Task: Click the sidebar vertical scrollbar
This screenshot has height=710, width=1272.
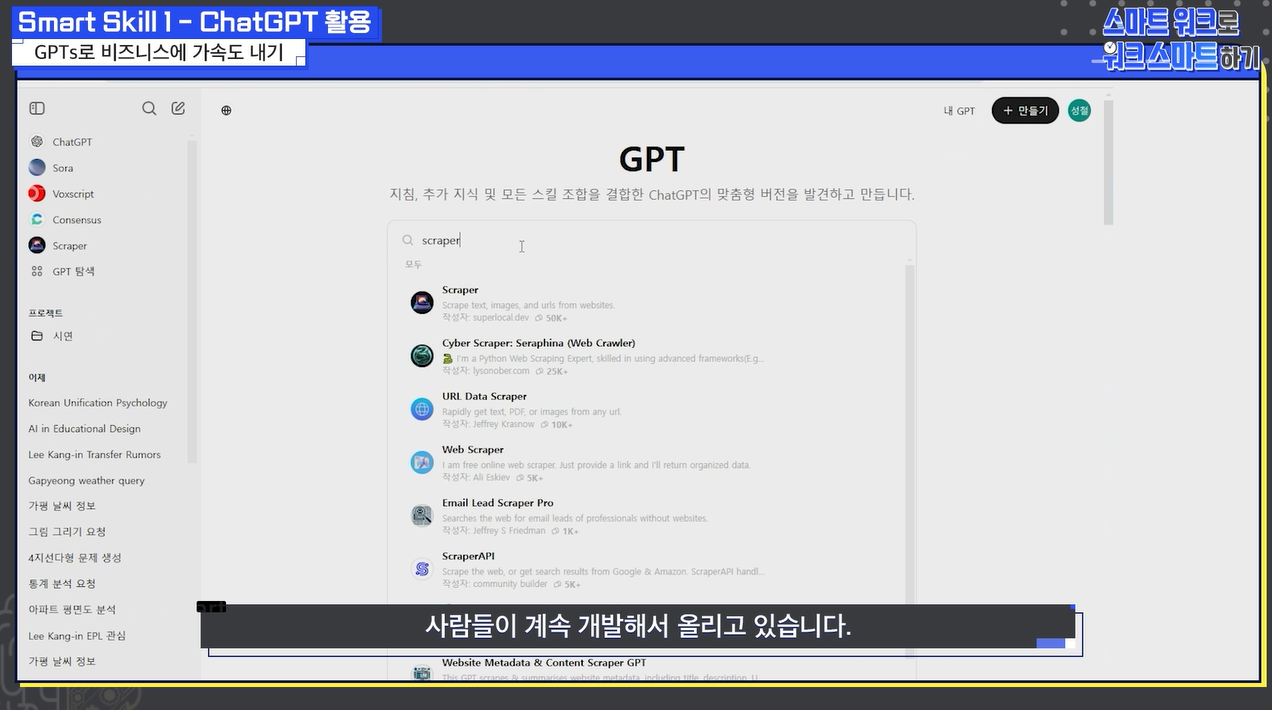Action: [x=193, y=300]
